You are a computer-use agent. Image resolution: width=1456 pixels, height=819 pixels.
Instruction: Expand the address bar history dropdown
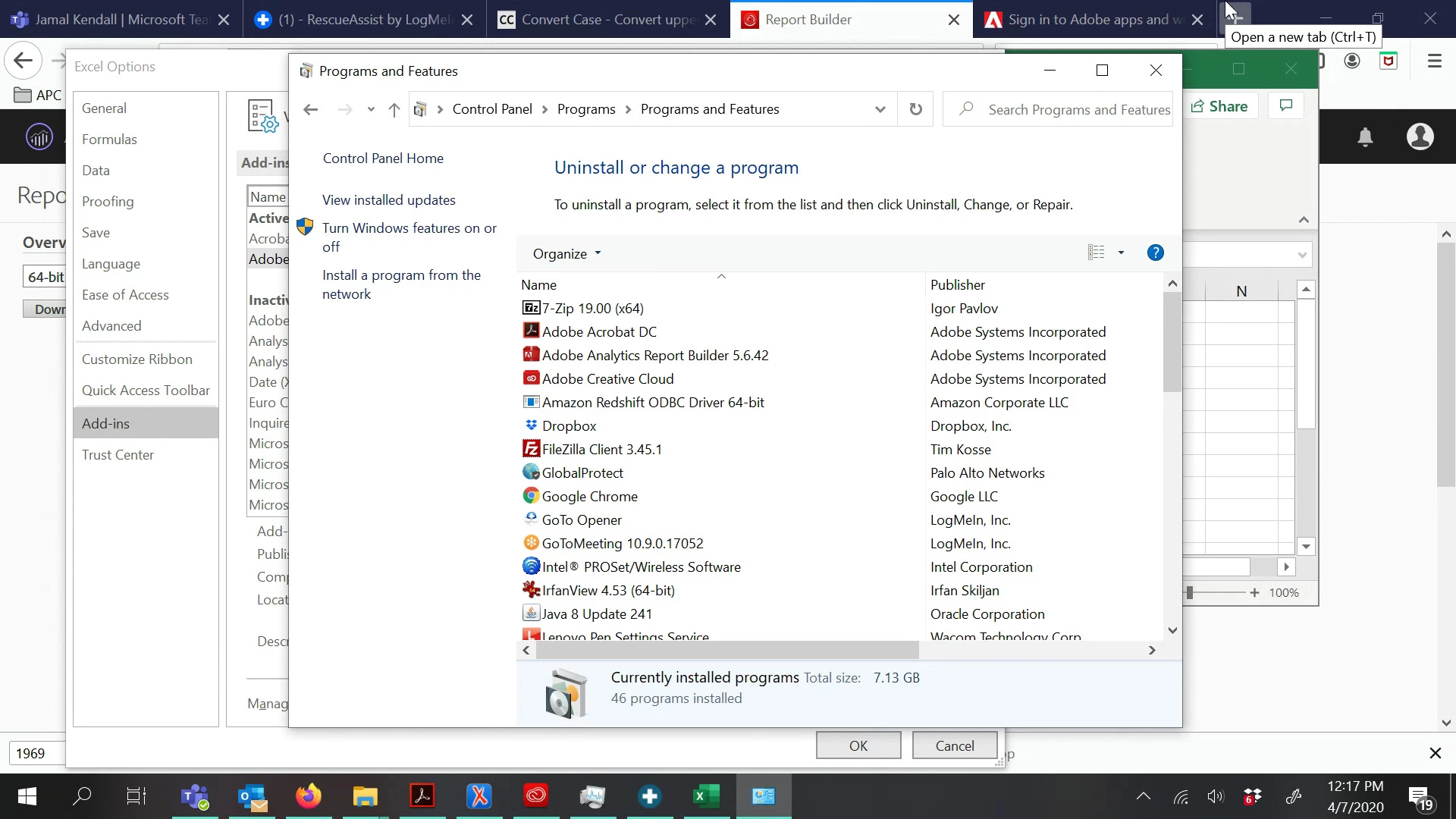click(x=880, y=109)
